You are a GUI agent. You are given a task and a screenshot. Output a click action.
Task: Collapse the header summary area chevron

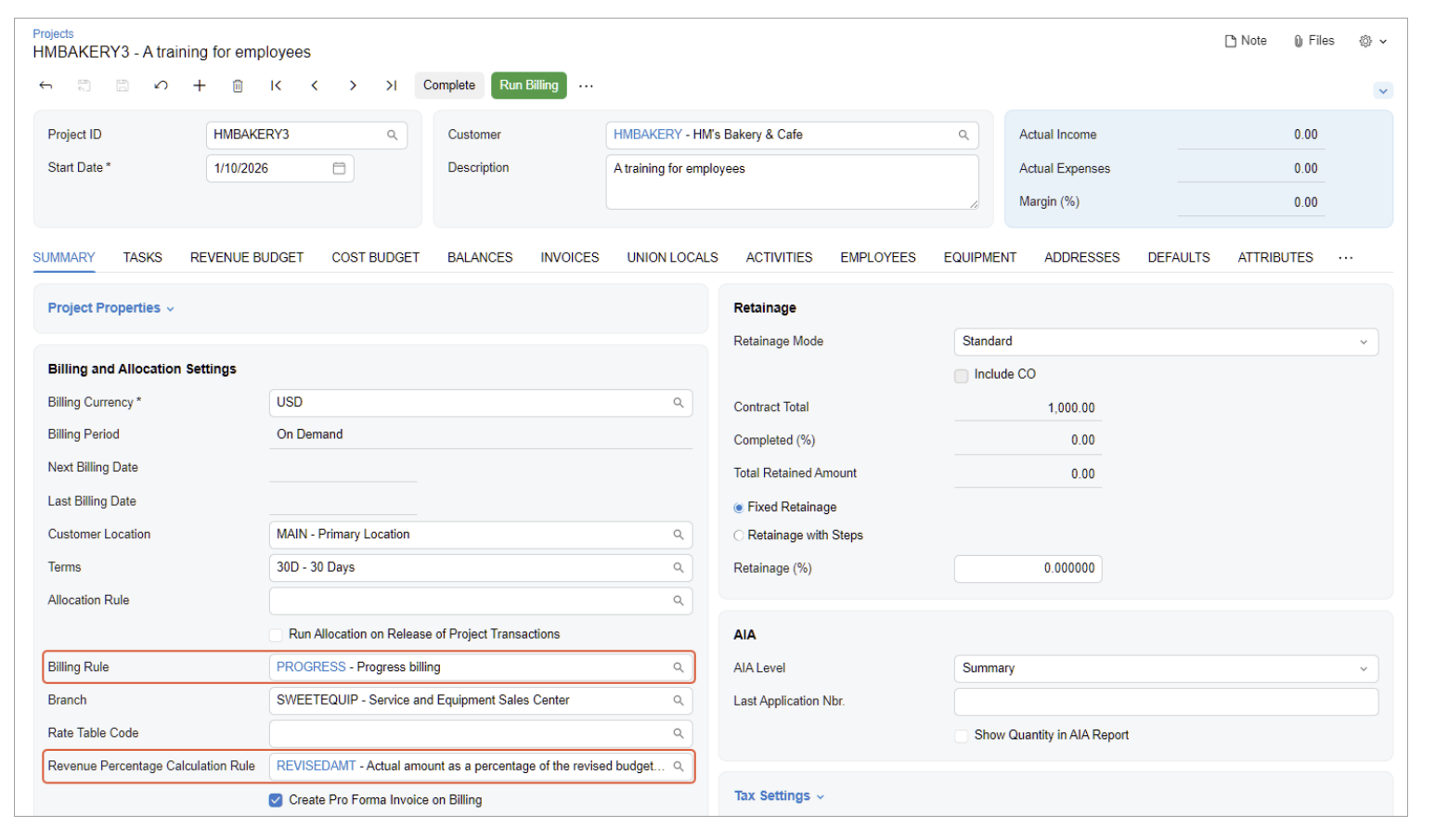coord(1383,91)
